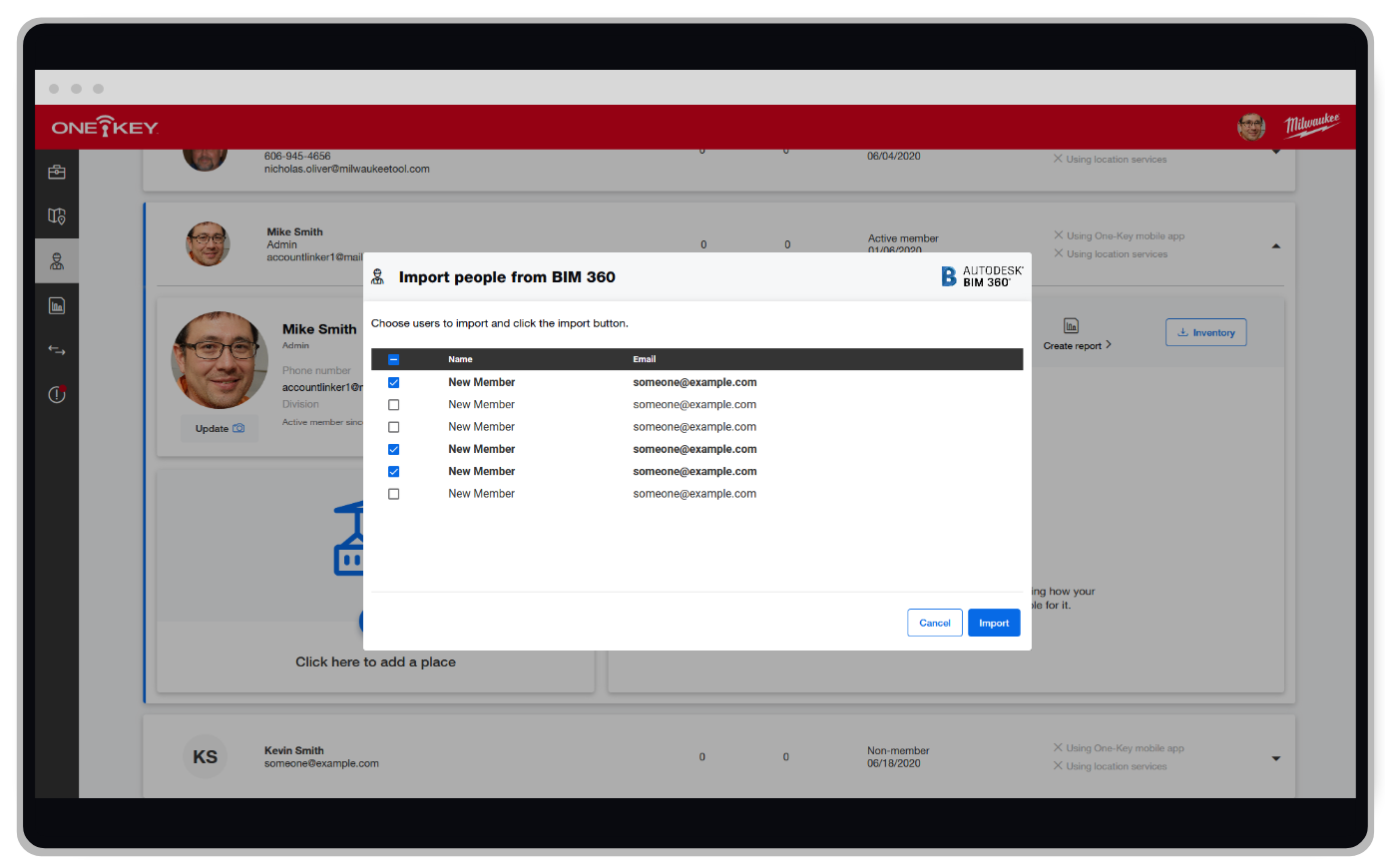Uncheck the first New Member row checkbox

tap(393, 383)
